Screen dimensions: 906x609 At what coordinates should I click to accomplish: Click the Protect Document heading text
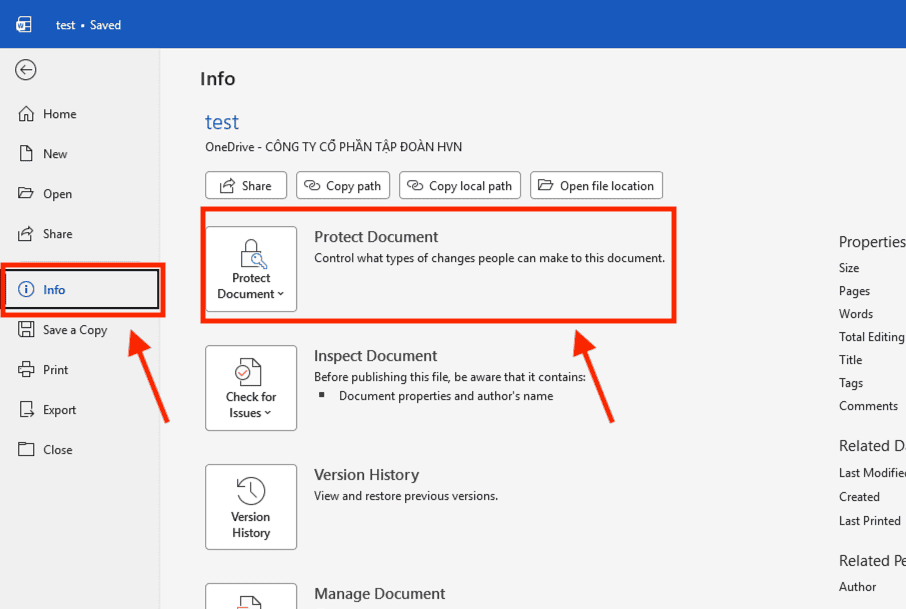pyautogui.click(x=376, y=237)
